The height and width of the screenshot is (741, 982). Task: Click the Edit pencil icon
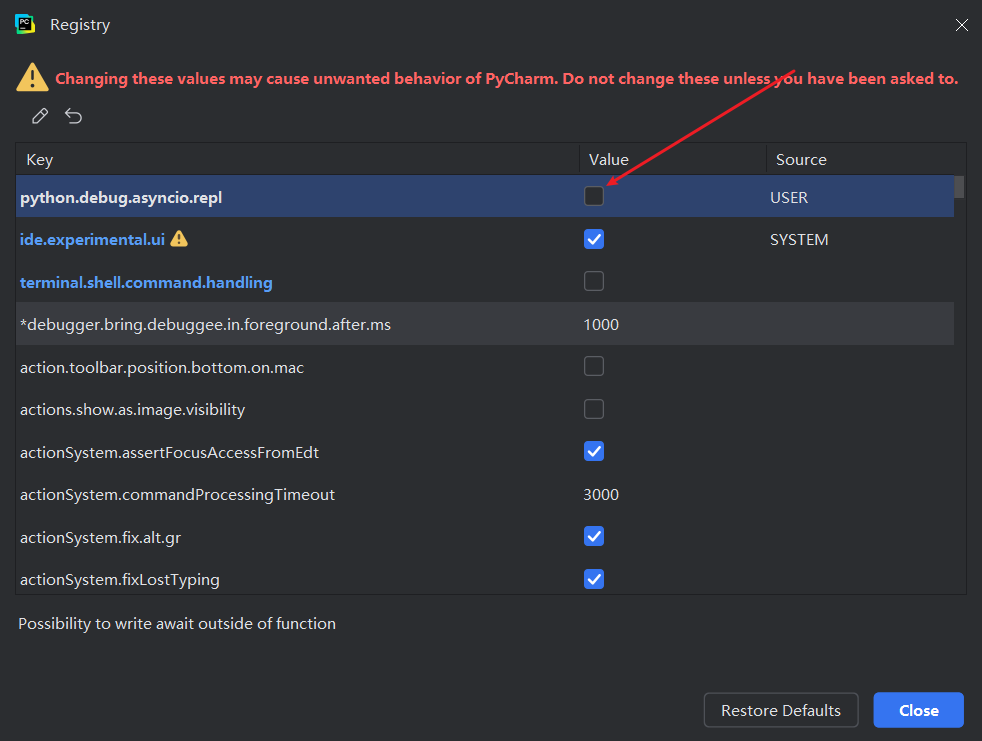click(x=40, y=116)
